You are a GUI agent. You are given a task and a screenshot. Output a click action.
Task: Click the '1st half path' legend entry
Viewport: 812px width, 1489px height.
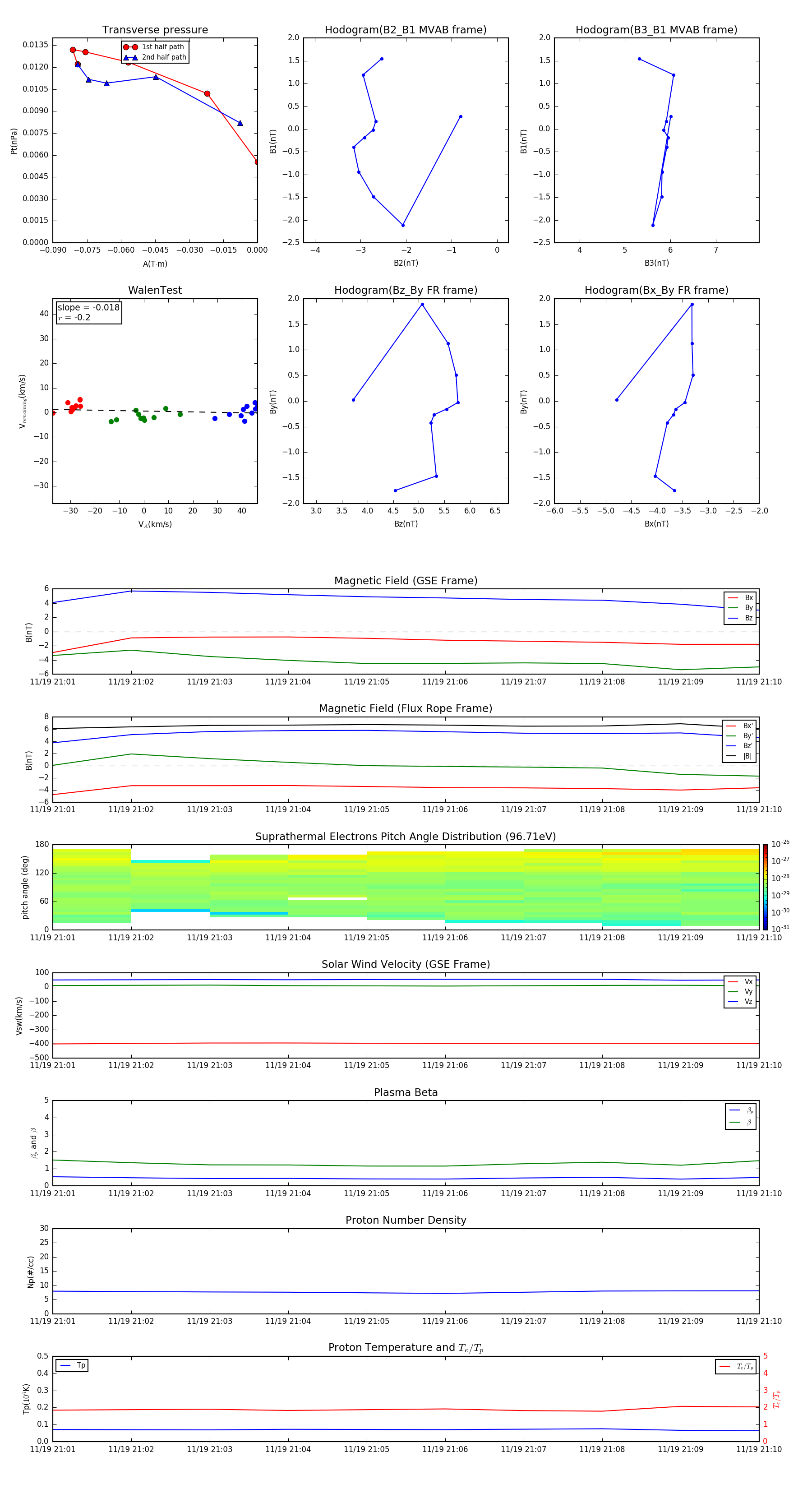click(x=154, y=47)
